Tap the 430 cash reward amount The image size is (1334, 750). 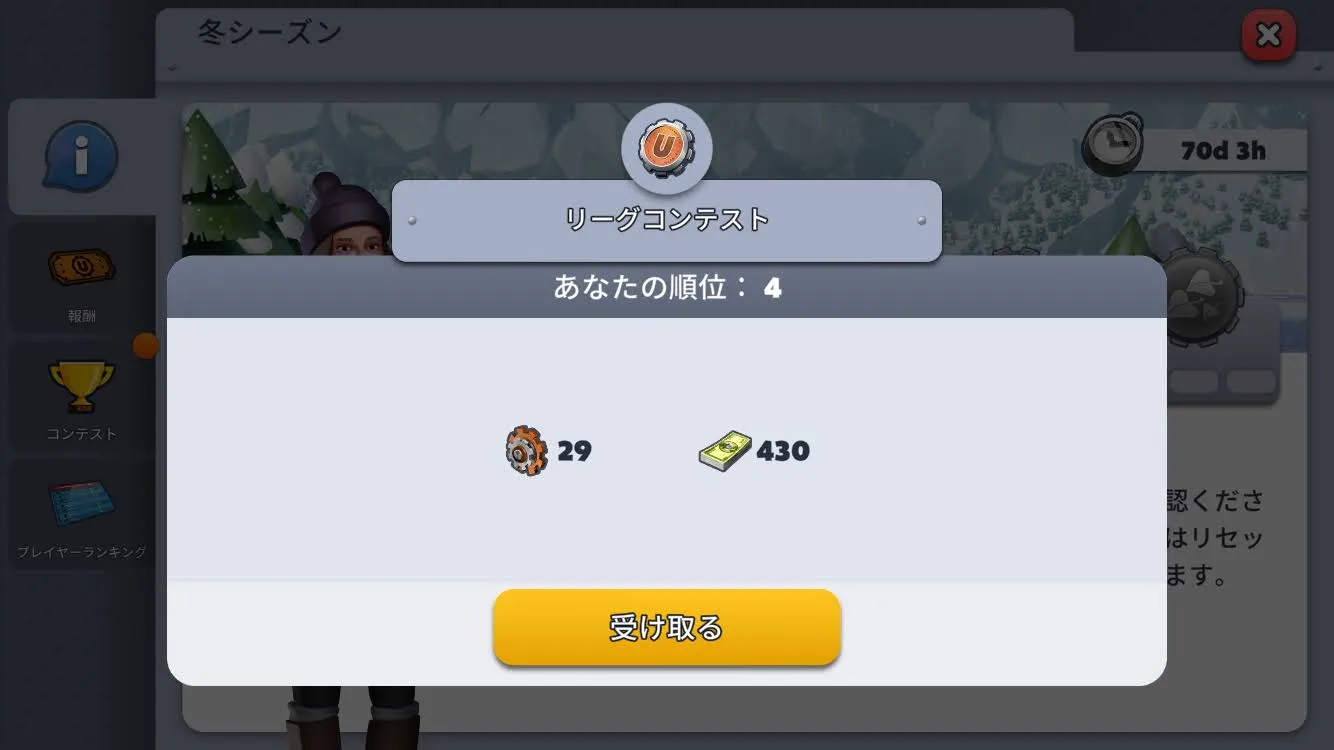(x=783, y=451)
